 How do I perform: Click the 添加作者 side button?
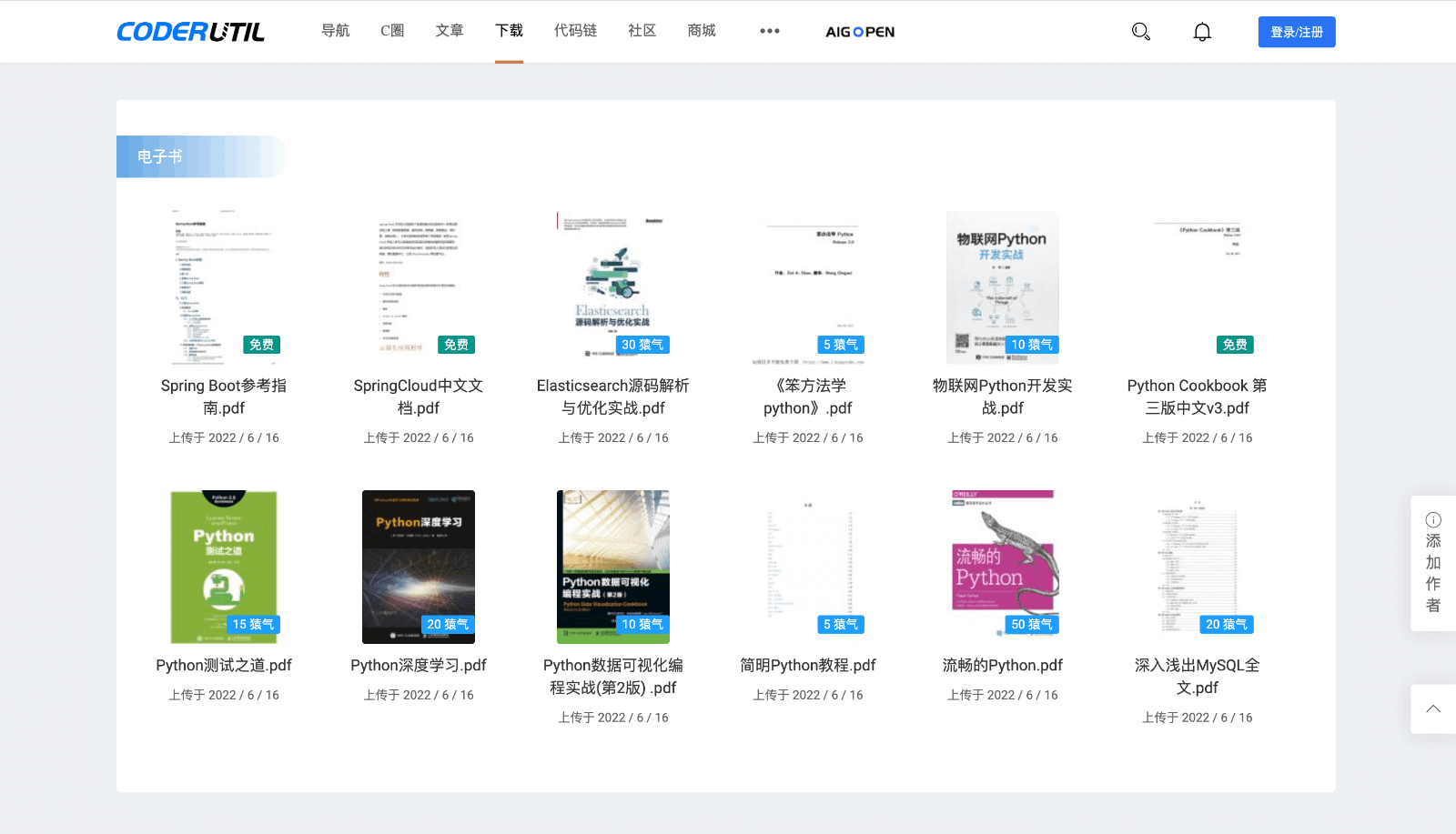[x=1433, y=563]
